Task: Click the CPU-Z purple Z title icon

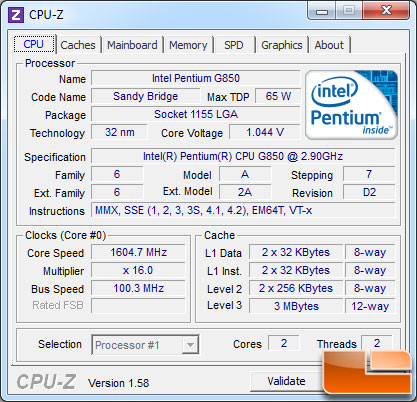Action: click(16, 15)
